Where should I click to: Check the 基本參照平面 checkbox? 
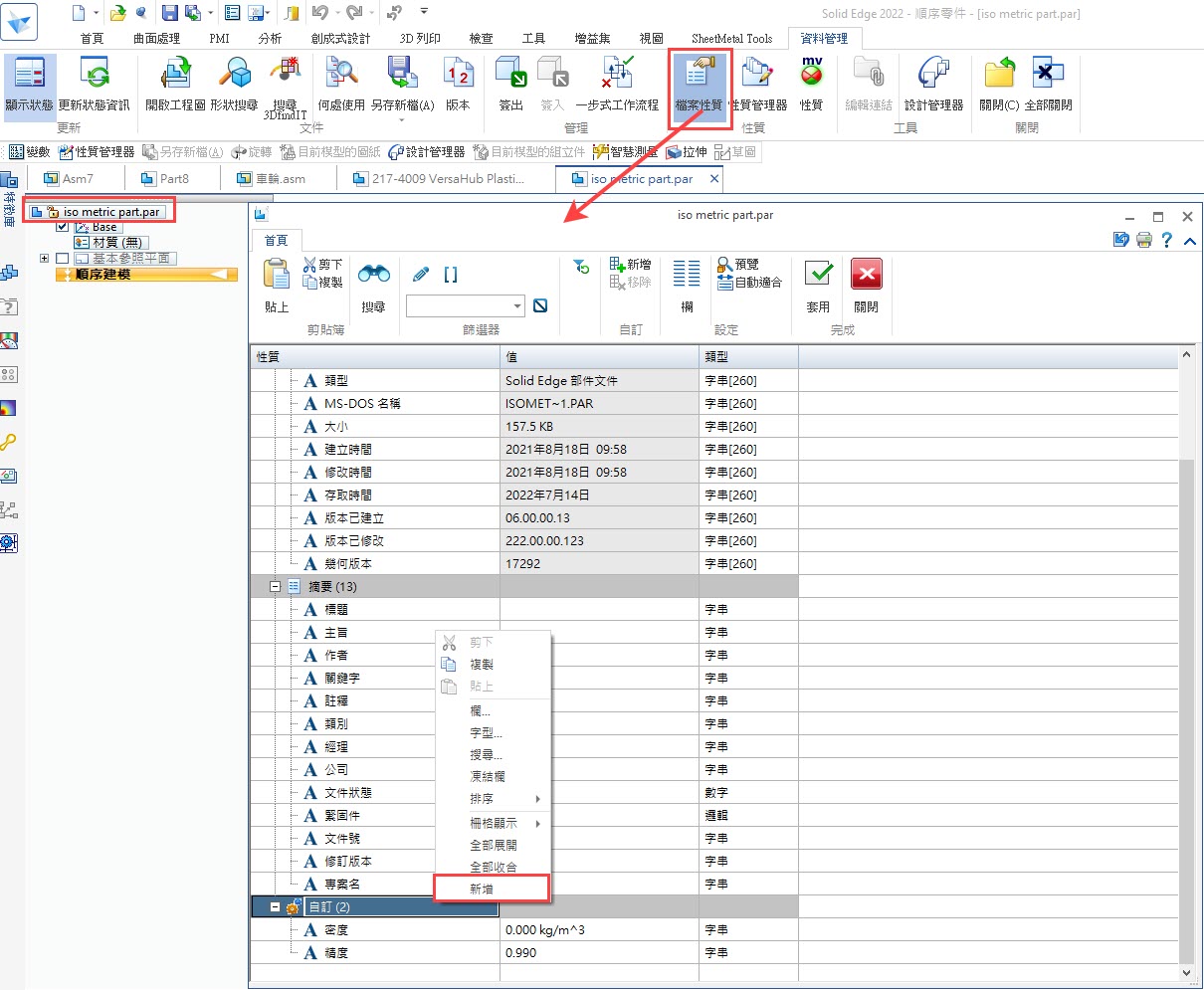pos(63,259)
